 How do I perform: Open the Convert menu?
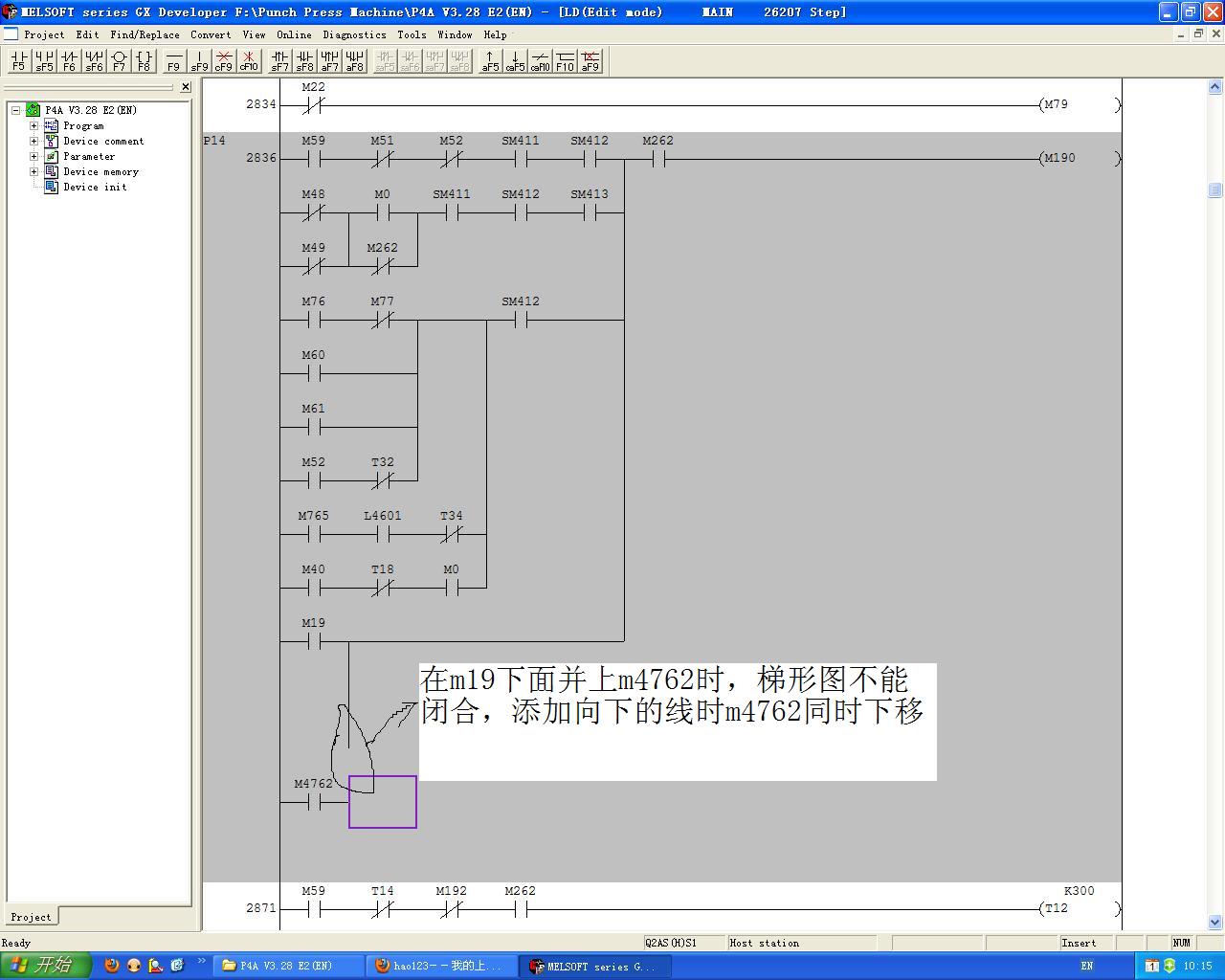211,34
